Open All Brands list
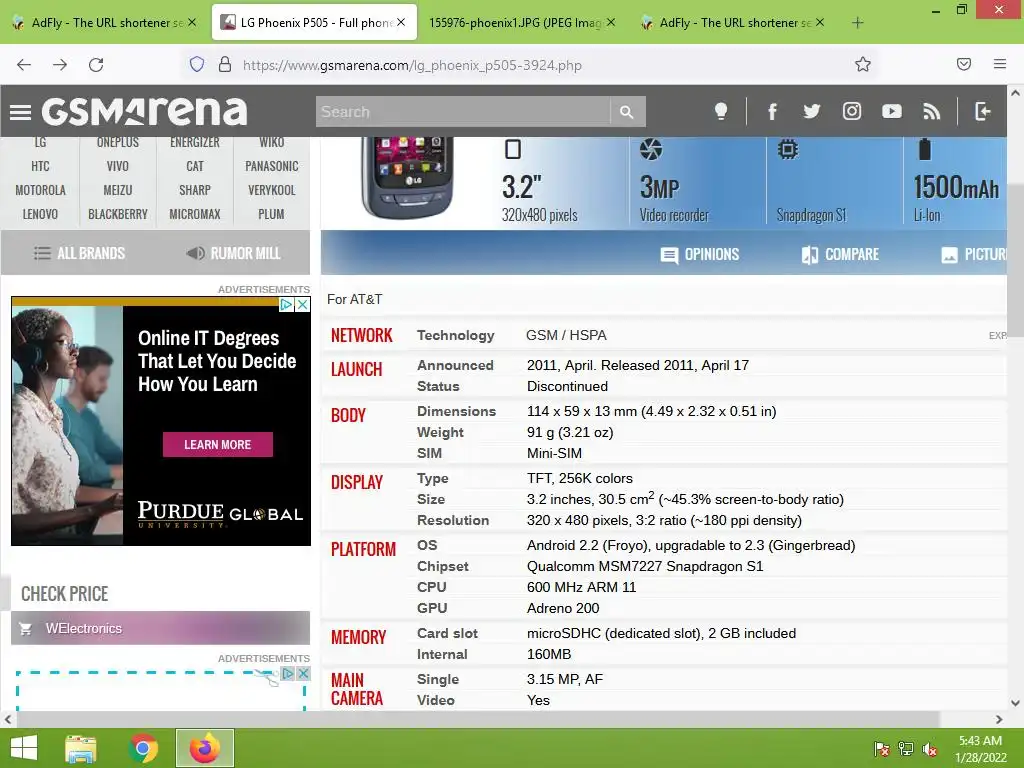Image resolution: width=1024 pixels, height=768 pixels. [79, 253]
